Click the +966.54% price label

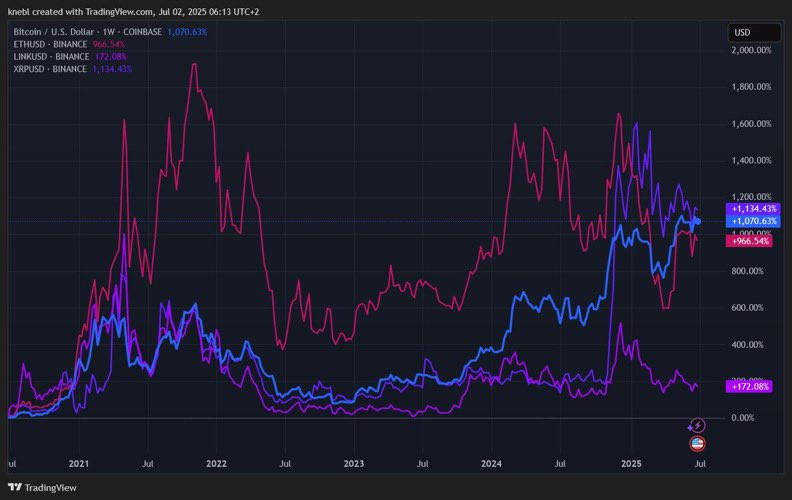749,241
